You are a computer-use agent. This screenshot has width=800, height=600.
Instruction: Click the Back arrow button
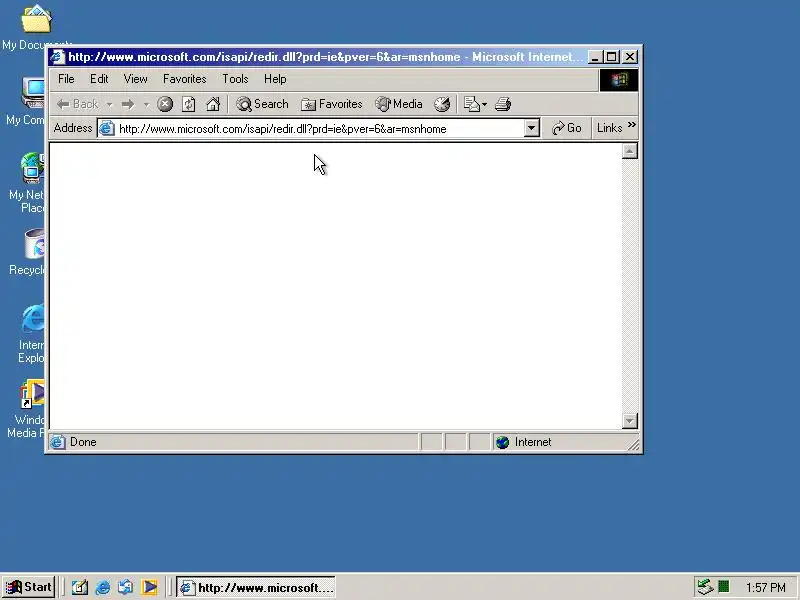[77, 104]
